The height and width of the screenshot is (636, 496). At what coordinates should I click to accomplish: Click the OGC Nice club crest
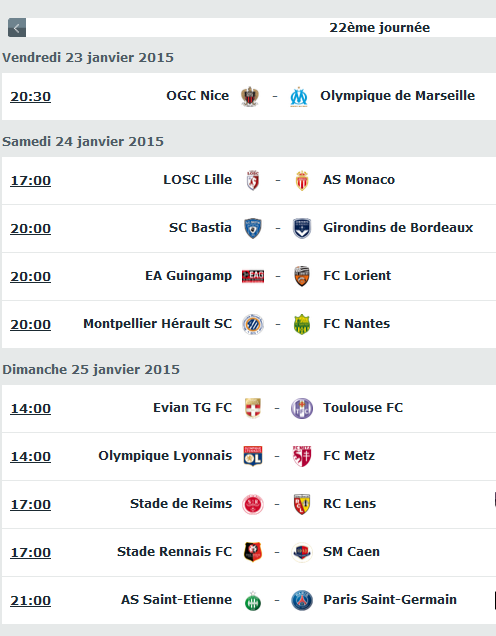(250, 97)
